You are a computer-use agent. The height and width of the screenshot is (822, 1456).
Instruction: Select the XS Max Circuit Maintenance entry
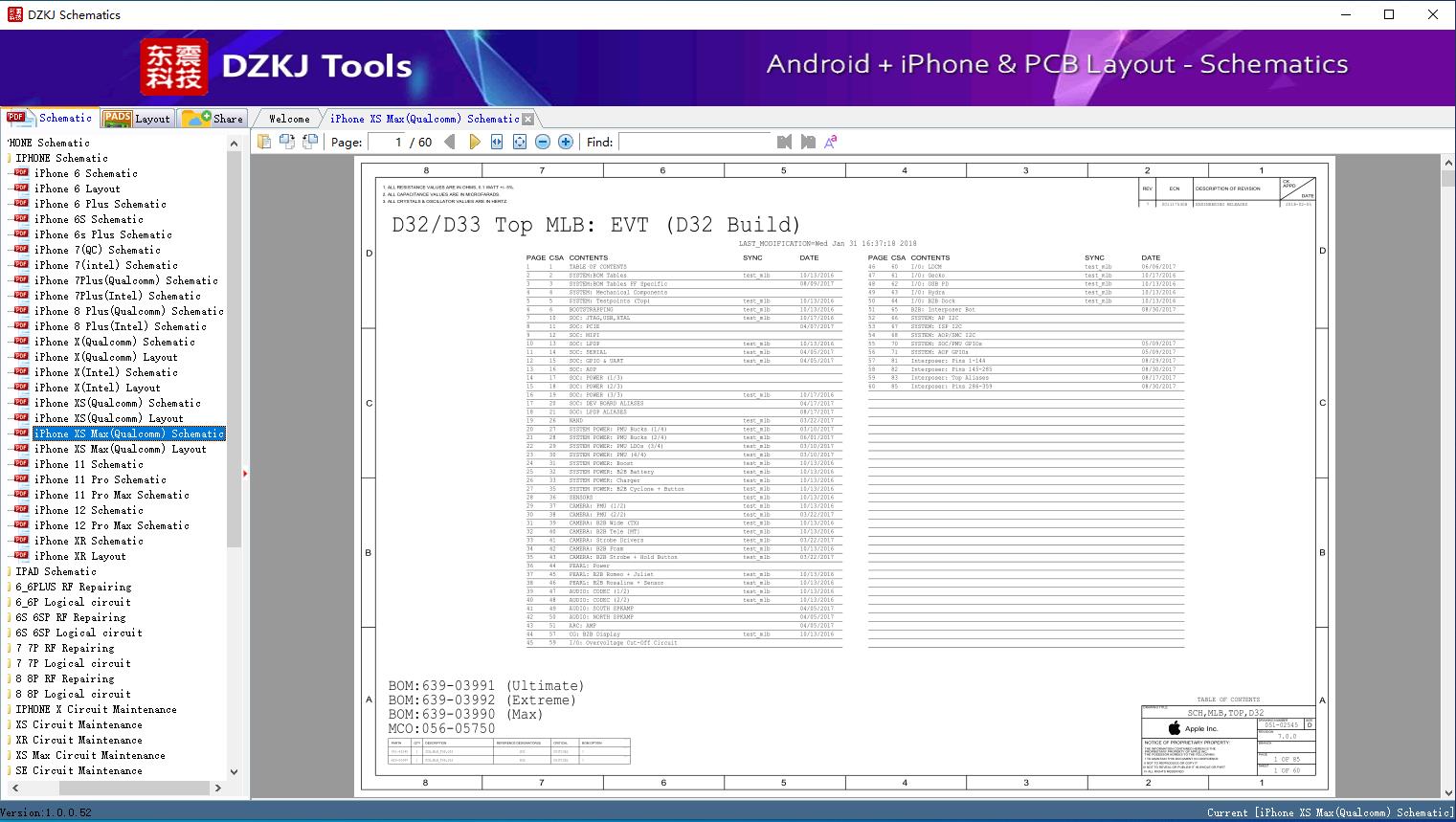(x=91, y=755)
